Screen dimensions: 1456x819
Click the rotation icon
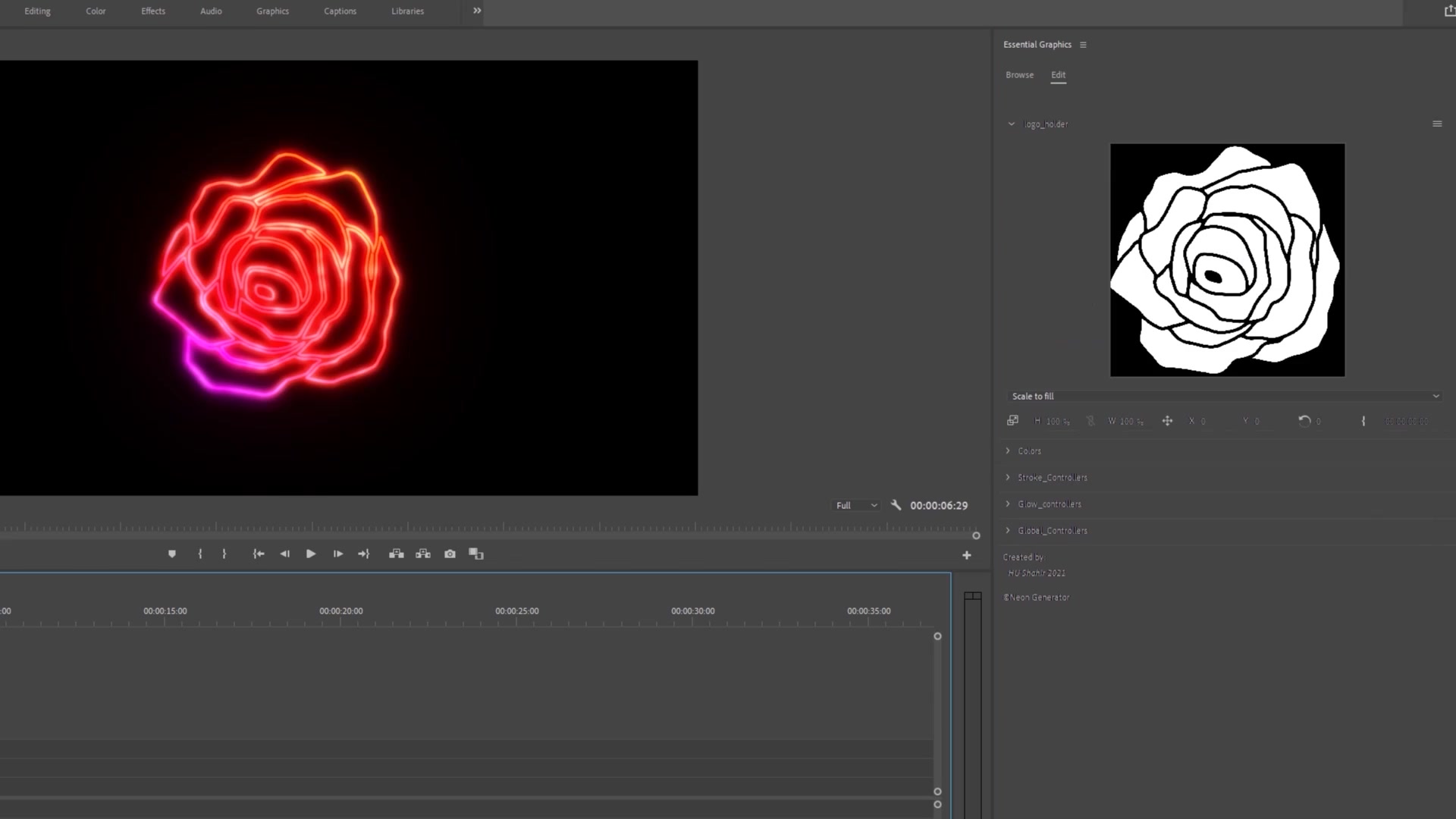[1304, 421]
